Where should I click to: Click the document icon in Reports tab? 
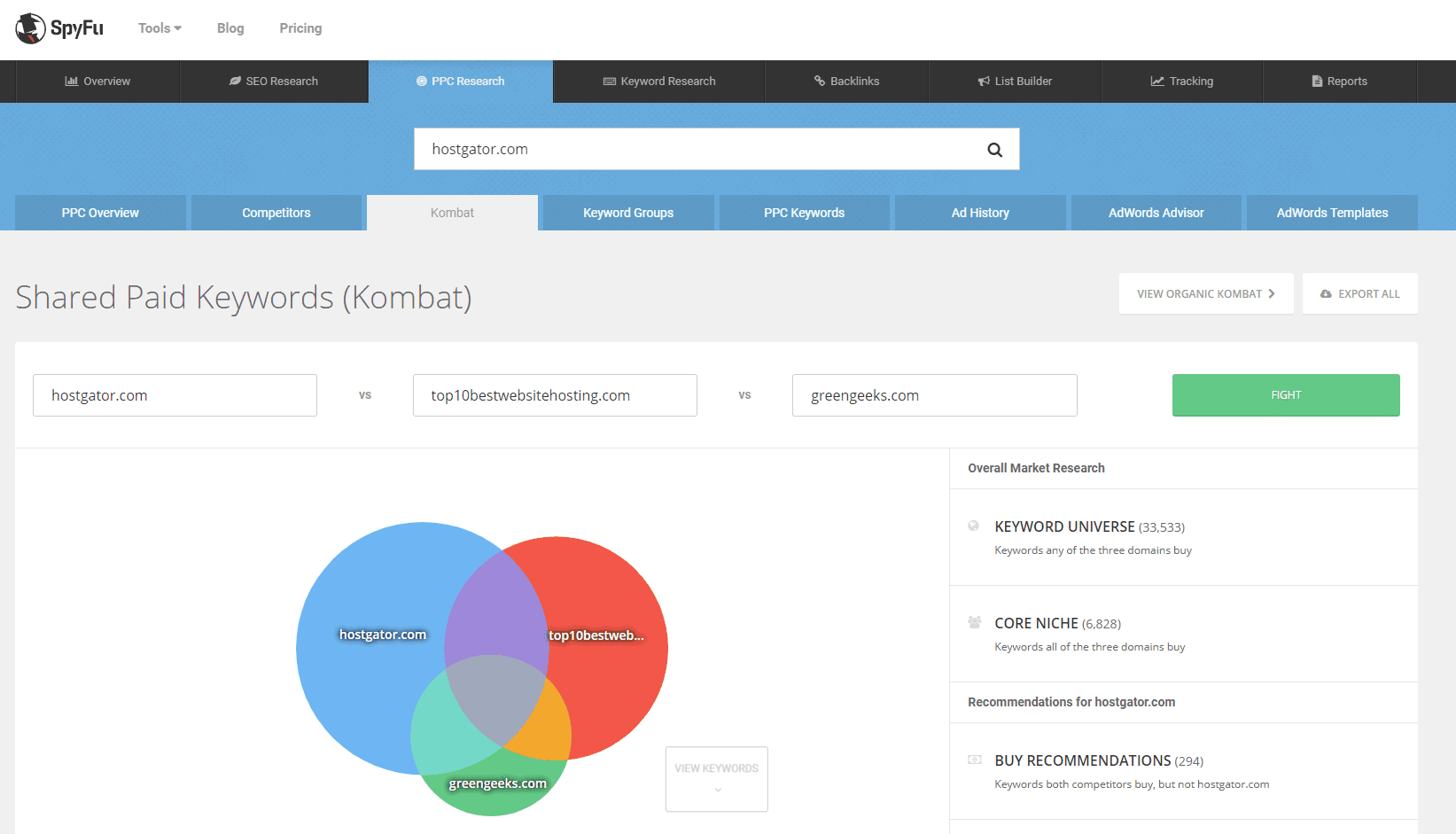pyautogui.click(x=1317, y=82)
